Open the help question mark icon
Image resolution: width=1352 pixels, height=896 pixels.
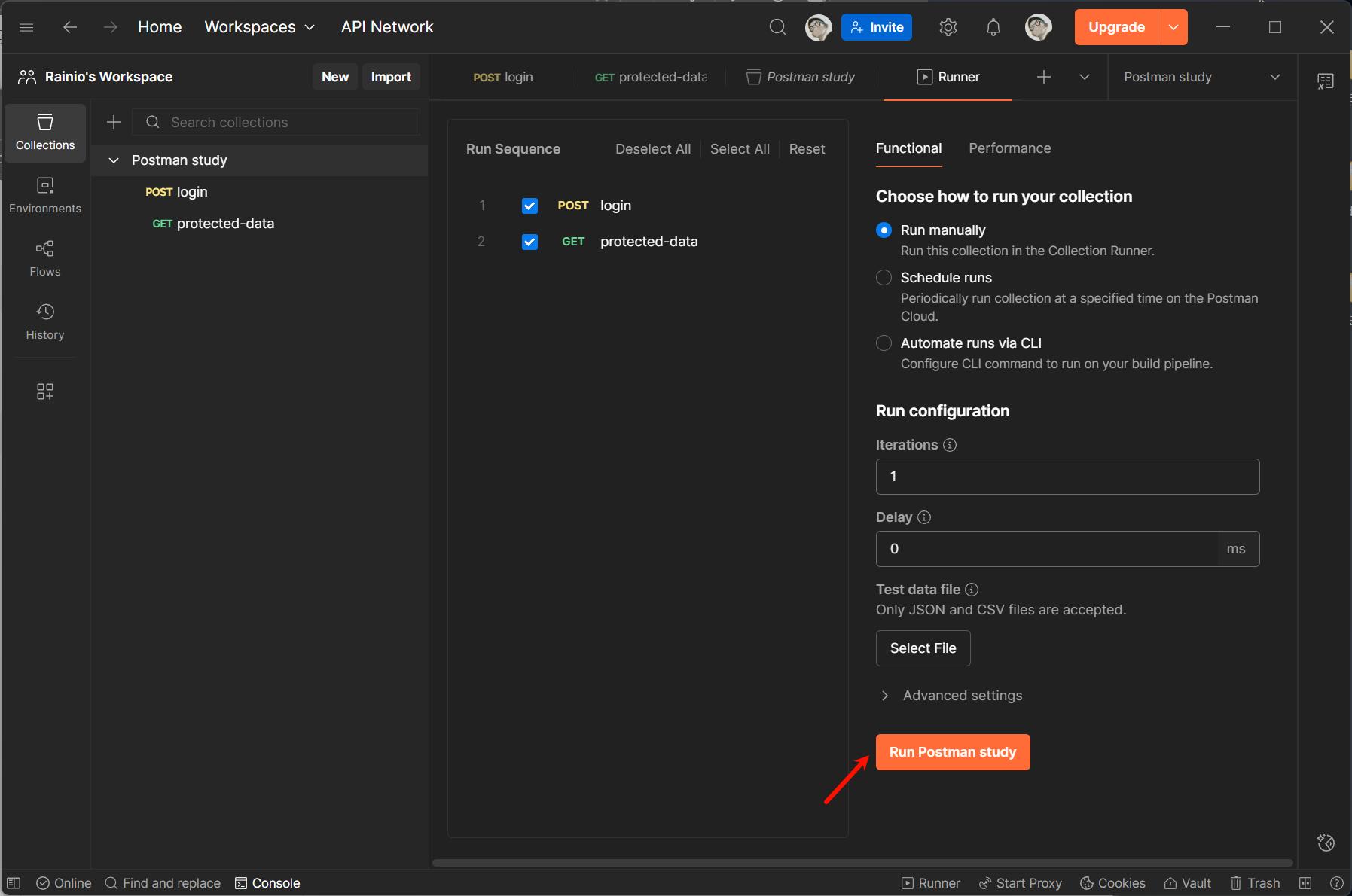(x=1336, y=883)
